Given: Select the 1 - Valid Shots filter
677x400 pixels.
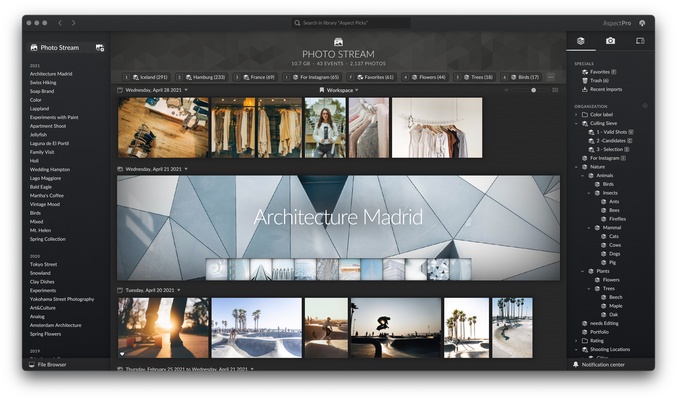Looking at the screenshot, I should click(611, 132).
